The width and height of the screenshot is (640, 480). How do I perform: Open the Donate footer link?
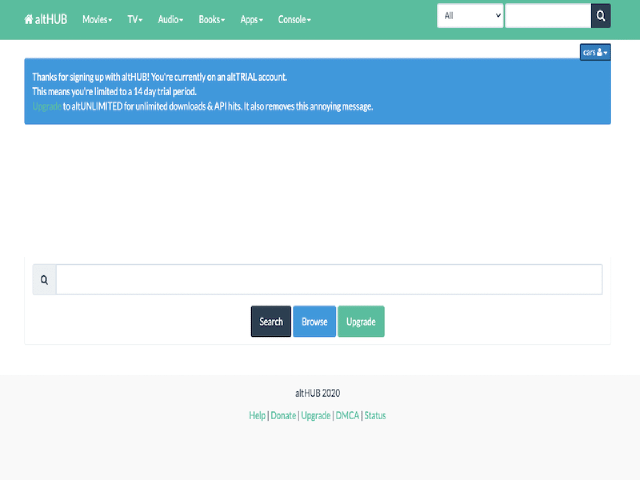point(283,416)
